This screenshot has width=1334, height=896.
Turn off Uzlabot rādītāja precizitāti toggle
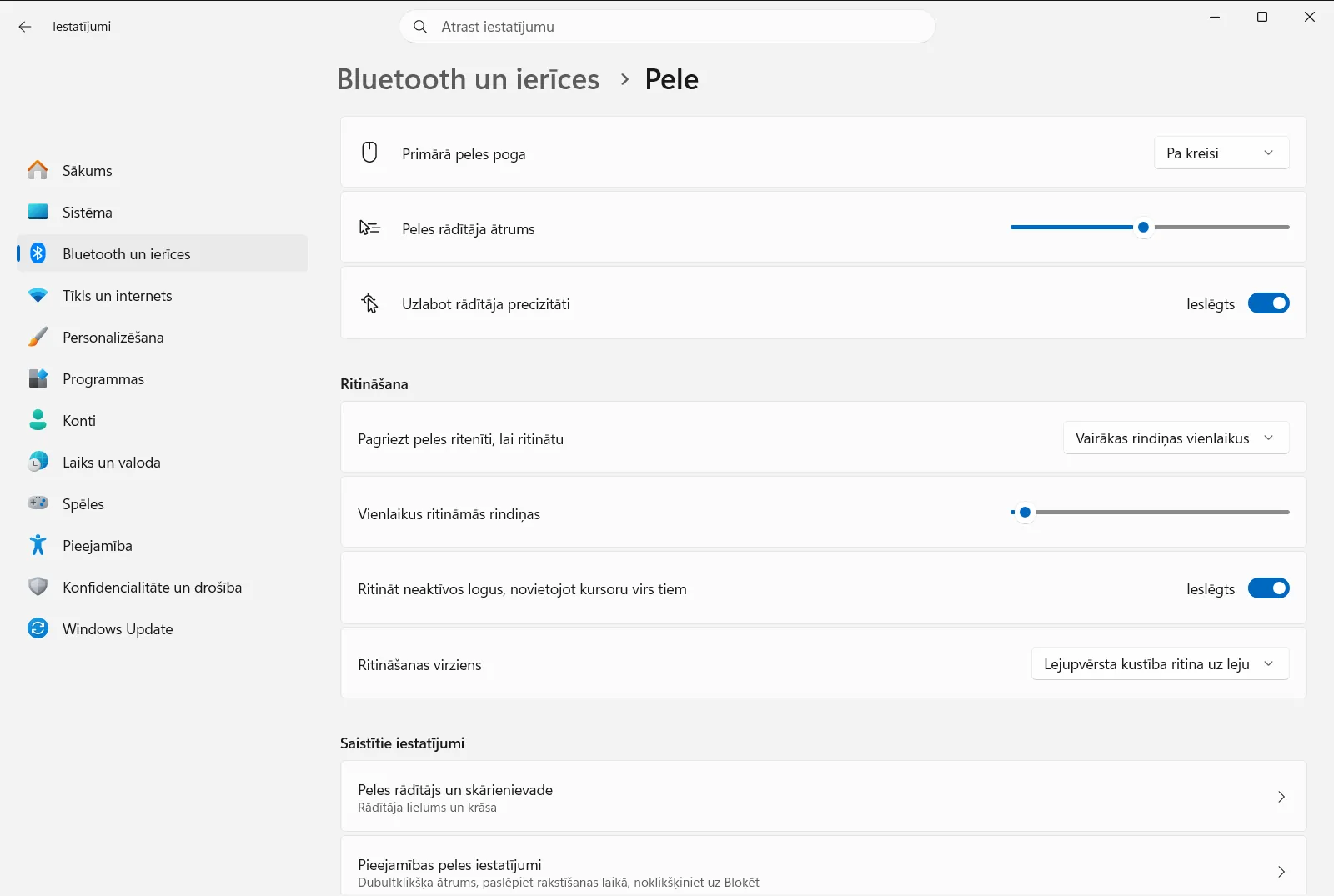click(x=1268, y=303)
